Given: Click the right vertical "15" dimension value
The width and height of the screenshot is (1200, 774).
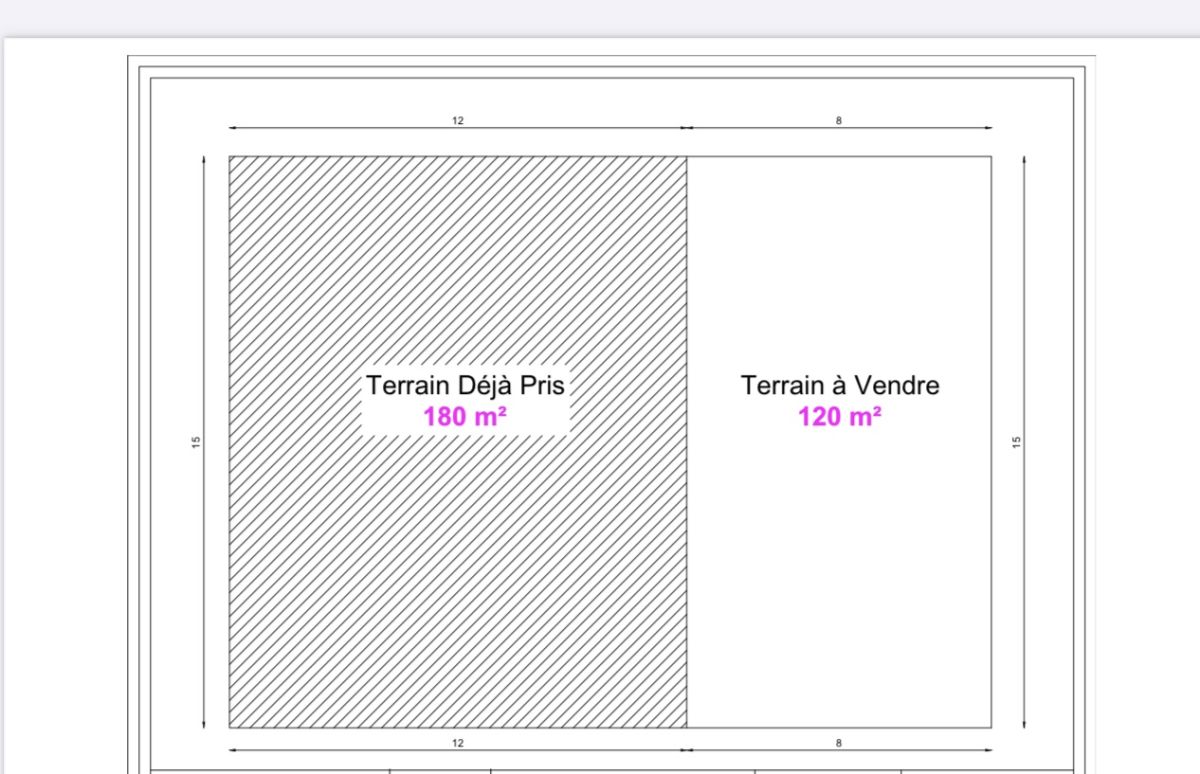Looking at the screenshot, I should 1016,441.
